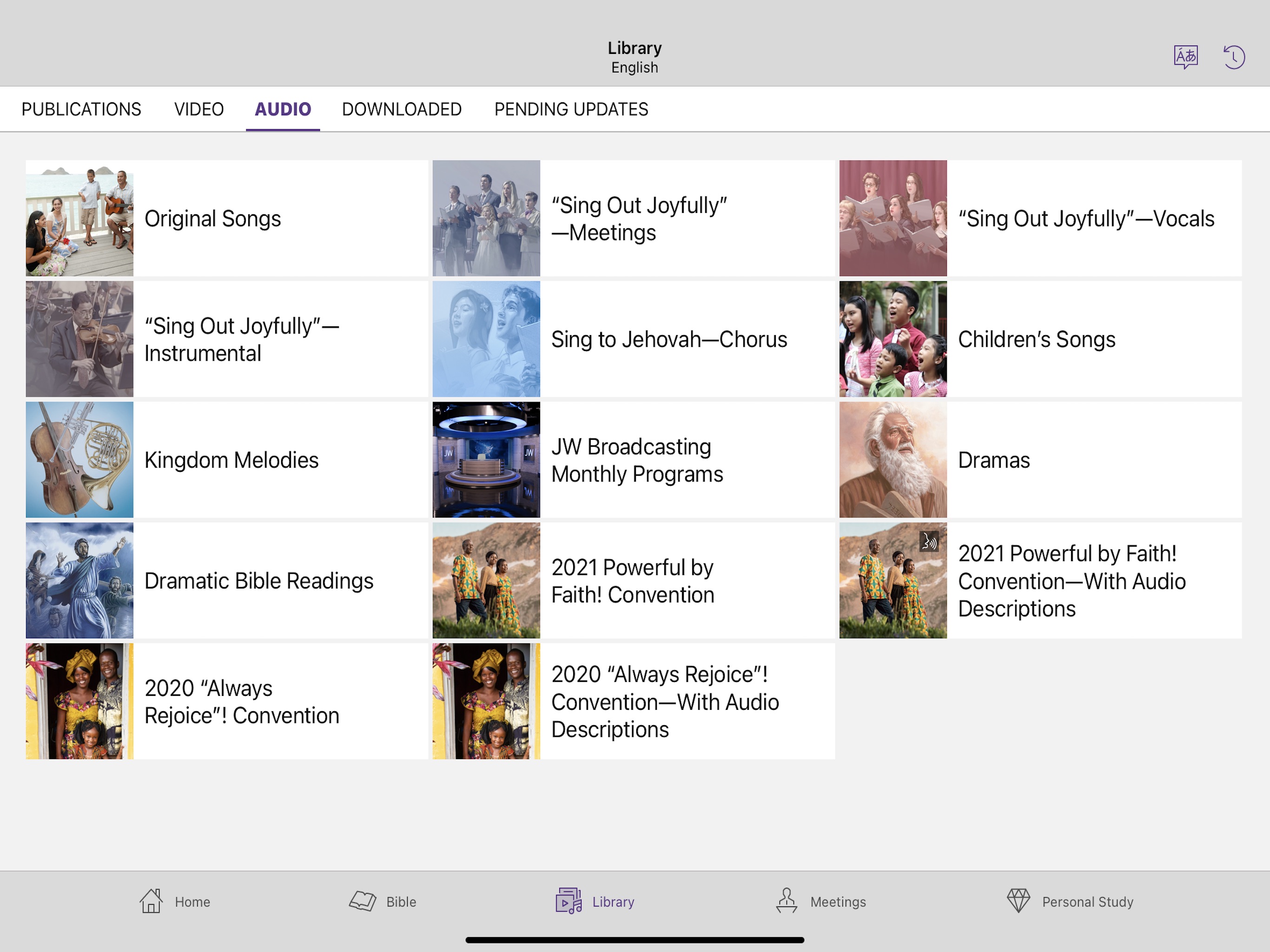The width and height of the screenshot is (1270, 952).
Task: Select PENDING UPDATES tab
Action: click(570, 108)
